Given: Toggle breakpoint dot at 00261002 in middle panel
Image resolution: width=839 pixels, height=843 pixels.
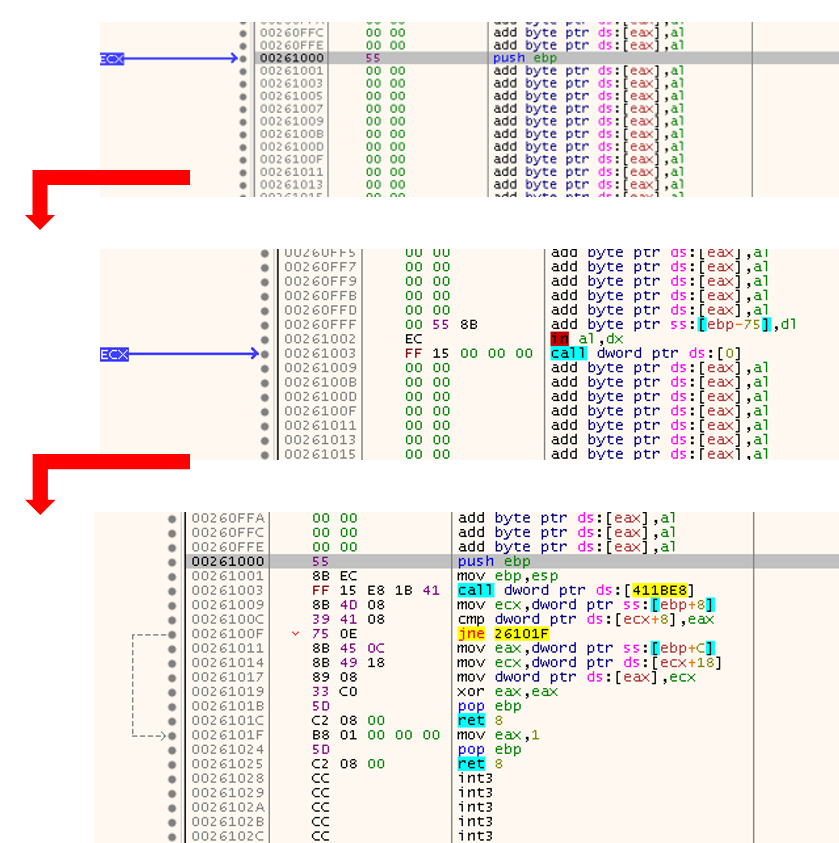Looking at the screenshot, I should tap(264, 340).
